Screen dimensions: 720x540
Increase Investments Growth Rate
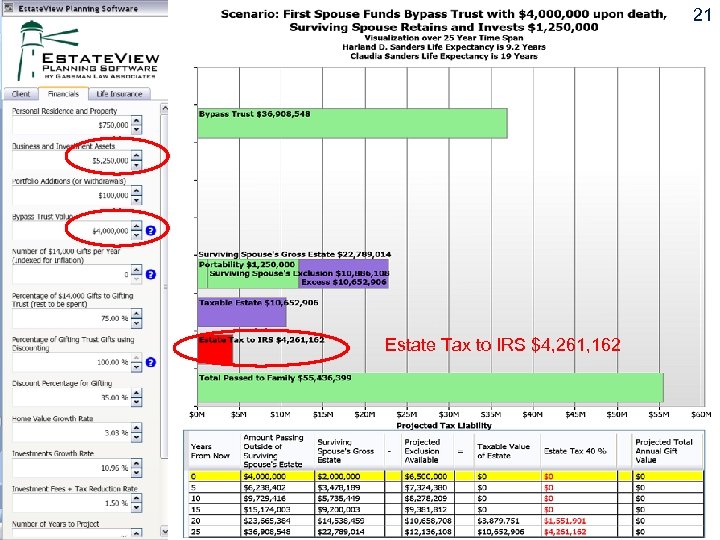click(x=136, y=463)
